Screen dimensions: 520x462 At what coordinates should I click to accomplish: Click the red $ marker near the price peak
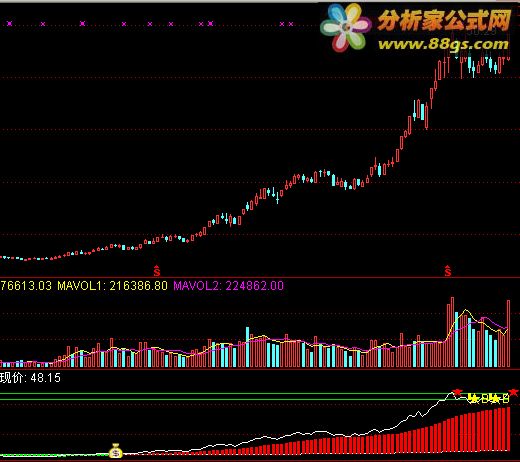click(x=448, y=271)
